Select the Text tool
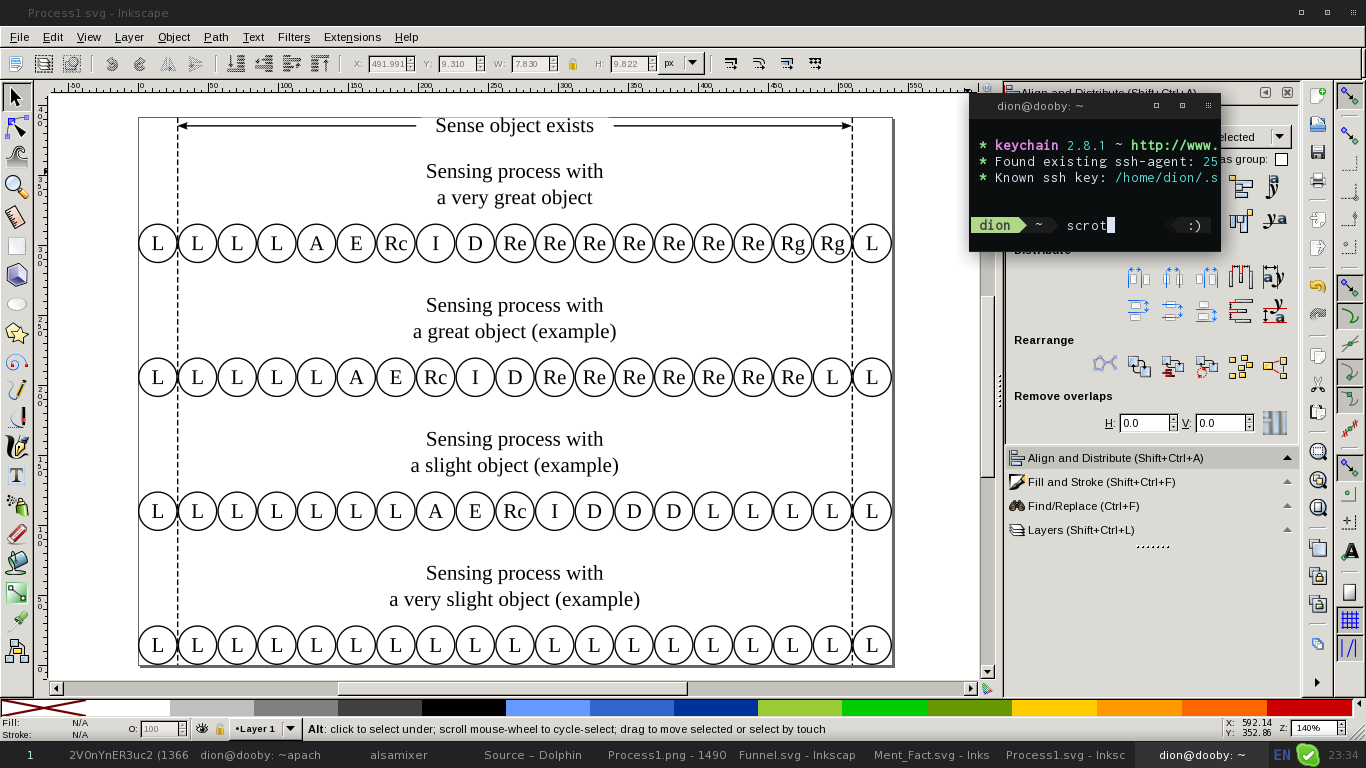 click(16, 476)
